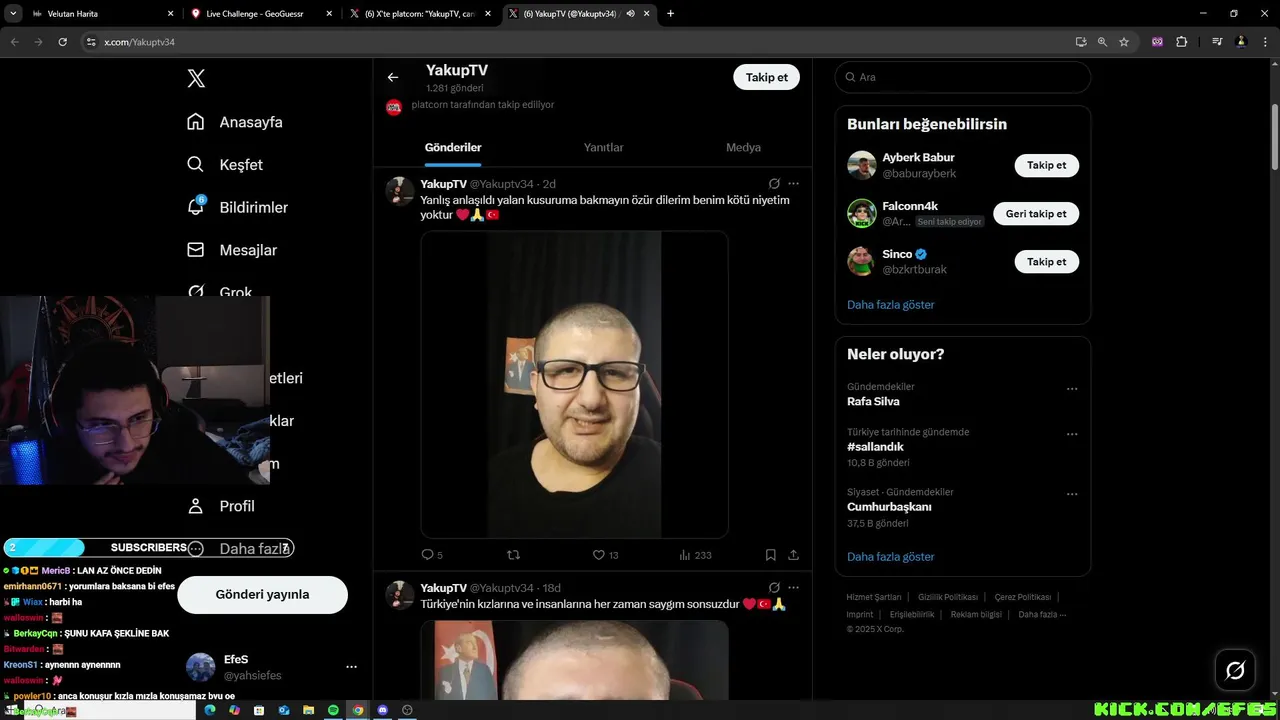The height and width of the screenshot is (720, 1280).
Task: Open the Hizmet Şartları link
Action: (873, 597)
